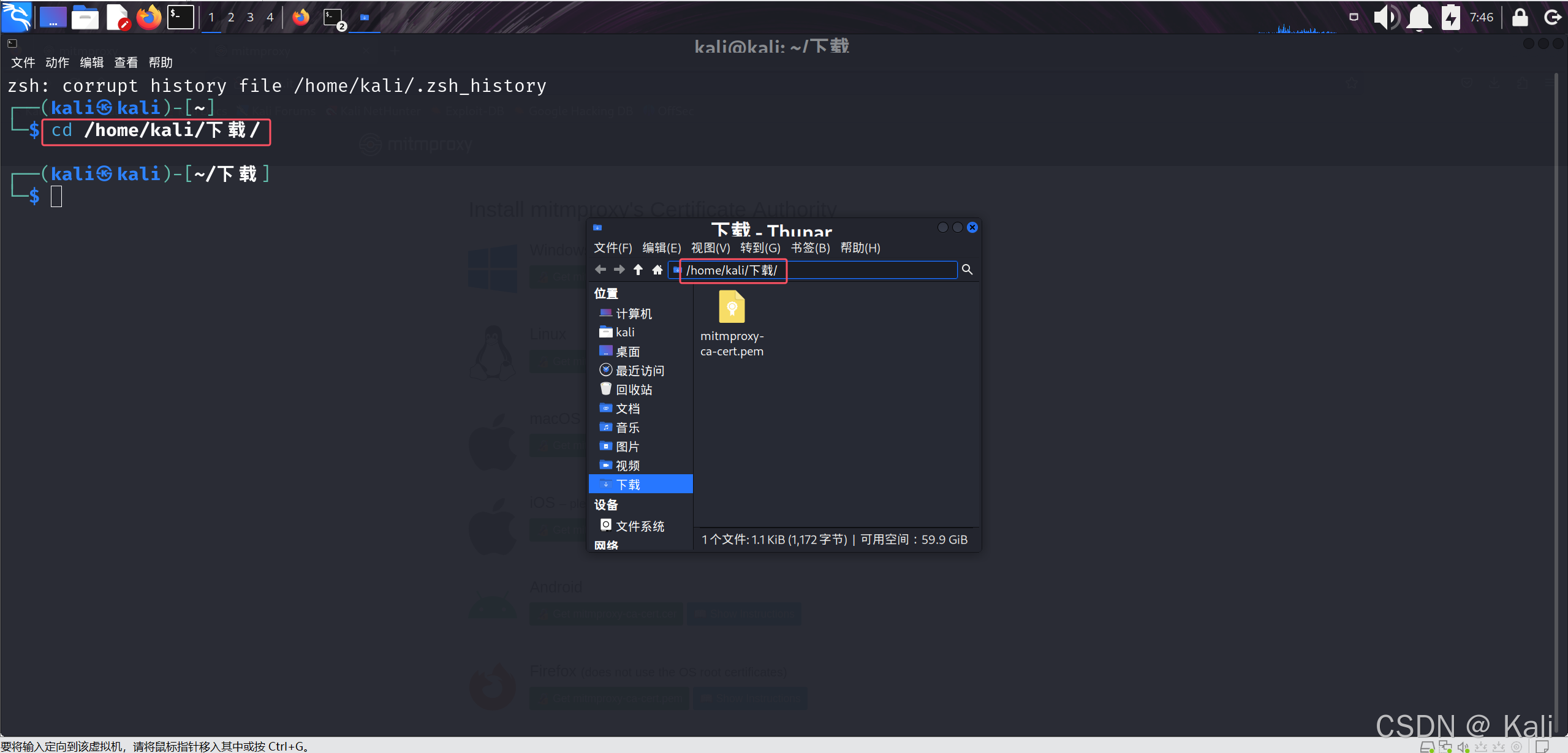Click the lock screen icon in panel
Viewport: 1568px width, 753px height.
1520,17
